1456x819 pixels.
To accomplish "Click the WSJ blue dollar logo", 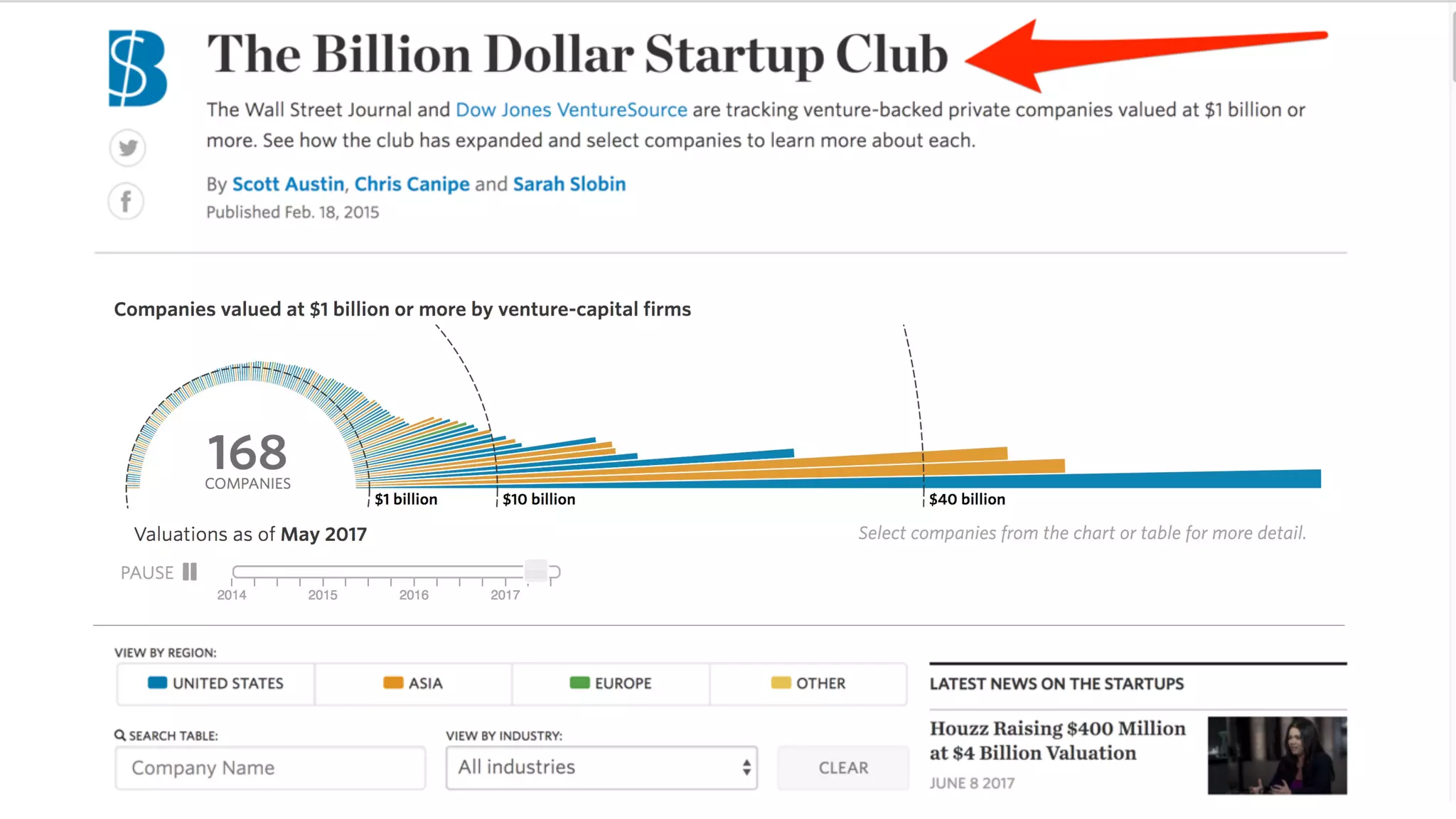I will (x=137, y=68).
